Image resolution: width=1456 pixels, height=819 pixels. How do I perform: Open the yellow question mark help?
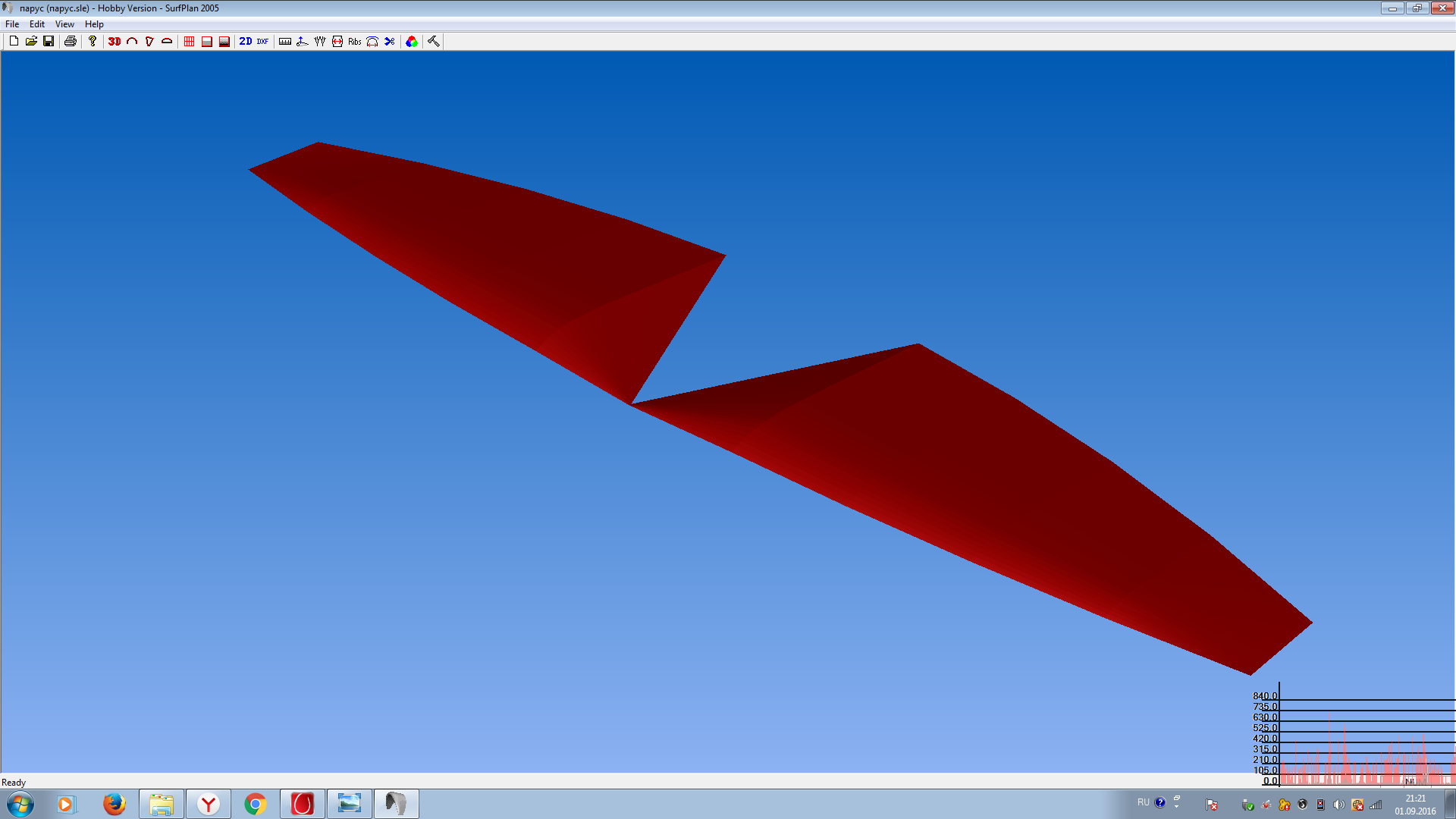pyautogui.click(x=93, y=41)
